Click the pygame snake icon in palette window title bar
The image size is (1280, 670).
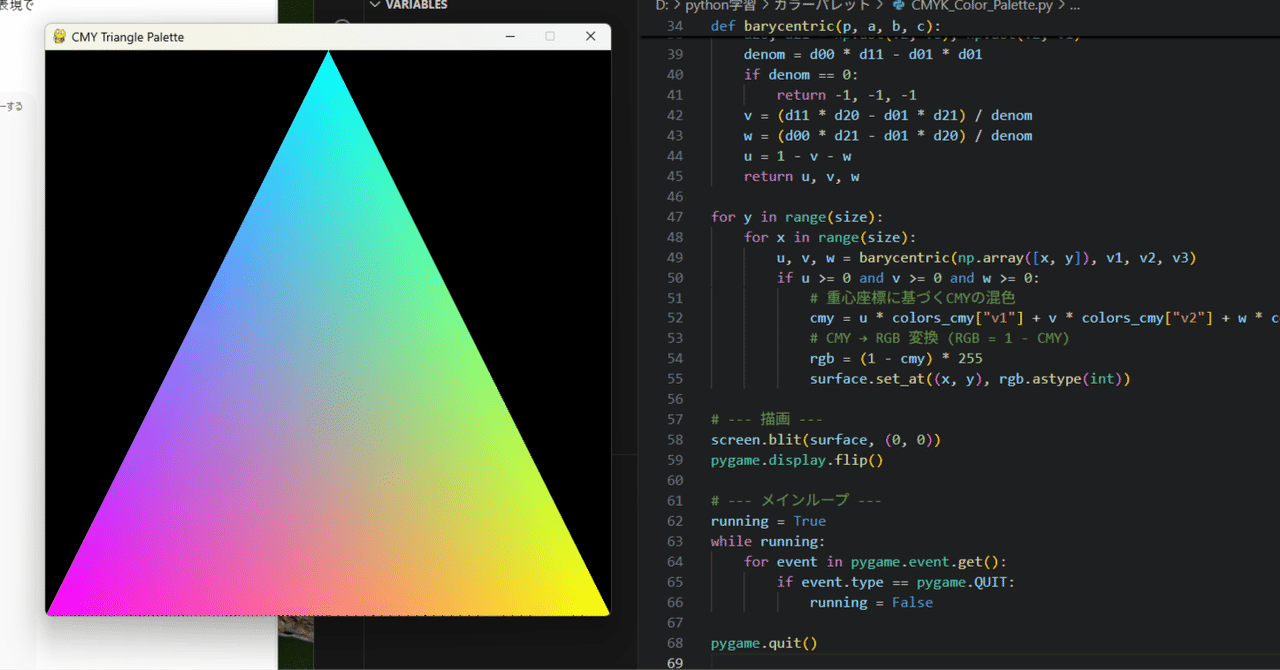pos(60,36)
